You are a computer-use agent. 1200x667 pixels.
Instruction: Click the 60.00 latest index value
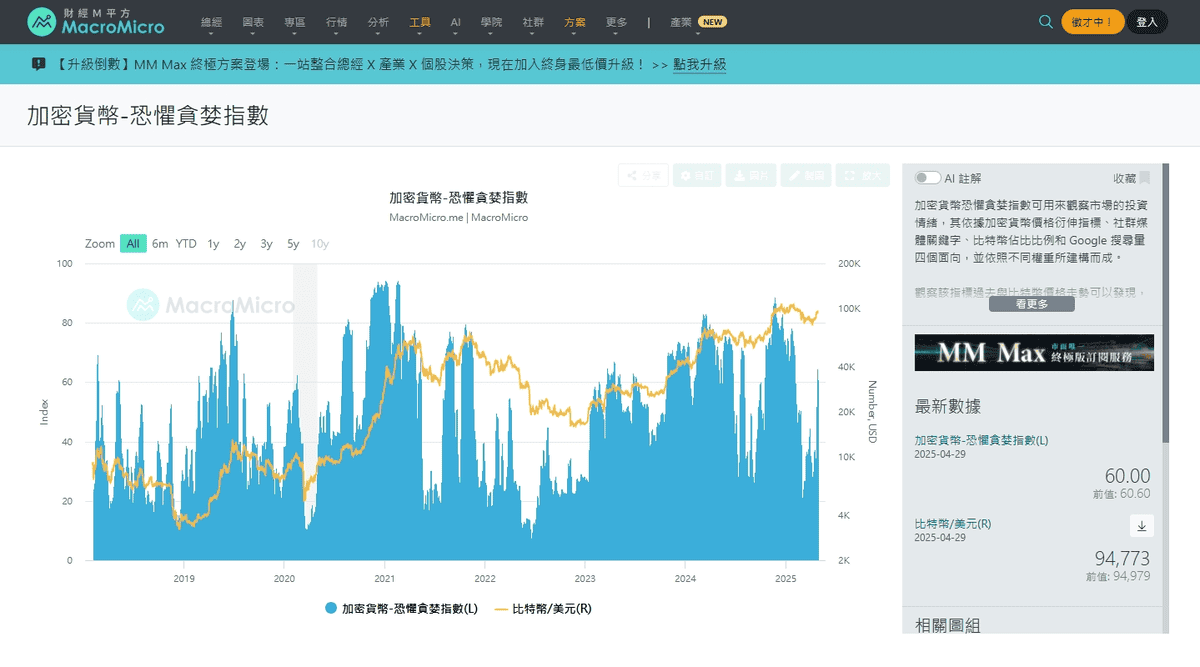coord(1127,476)
